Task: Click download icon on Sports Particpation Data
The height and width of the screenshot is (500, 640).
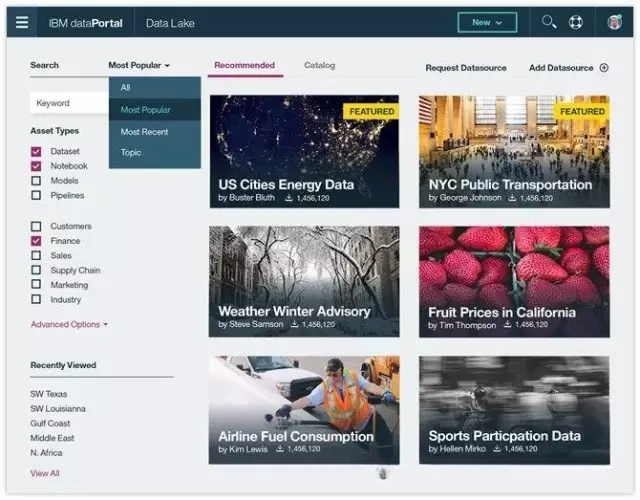Action: [497, 449]
